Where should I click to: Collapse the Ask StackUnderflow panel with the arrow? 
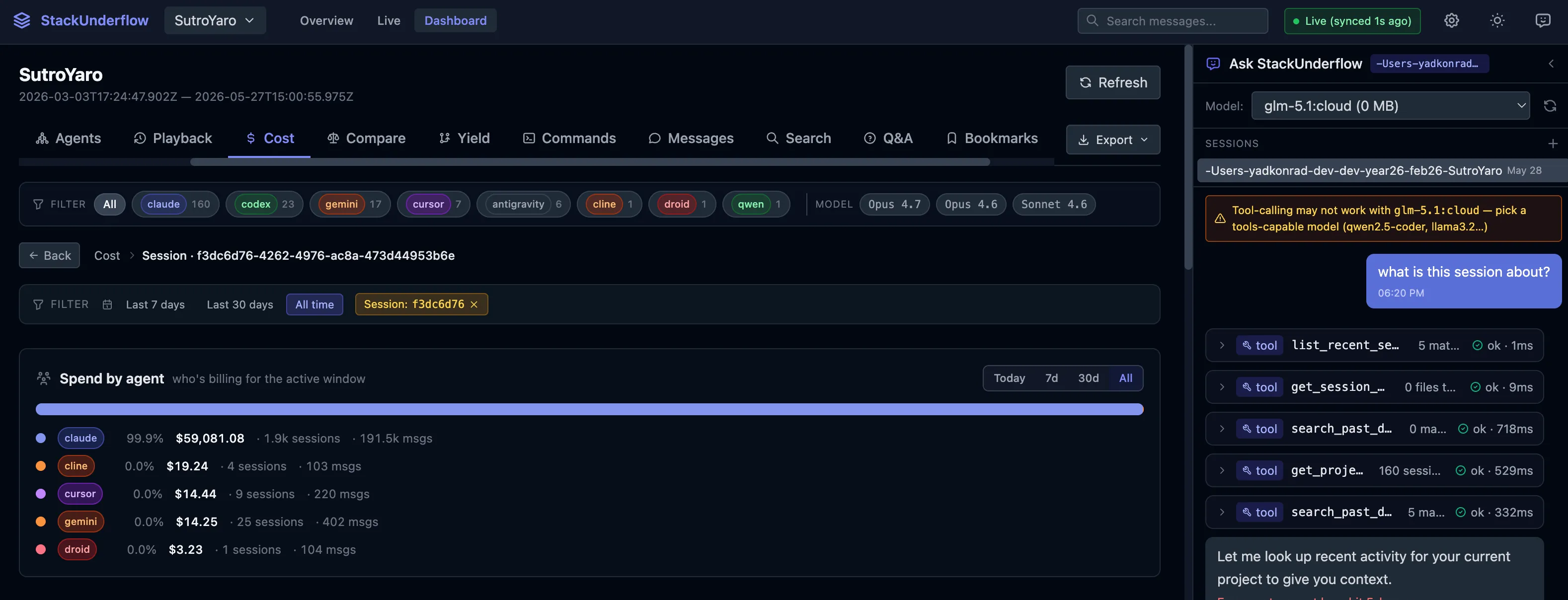(1550, 63)
